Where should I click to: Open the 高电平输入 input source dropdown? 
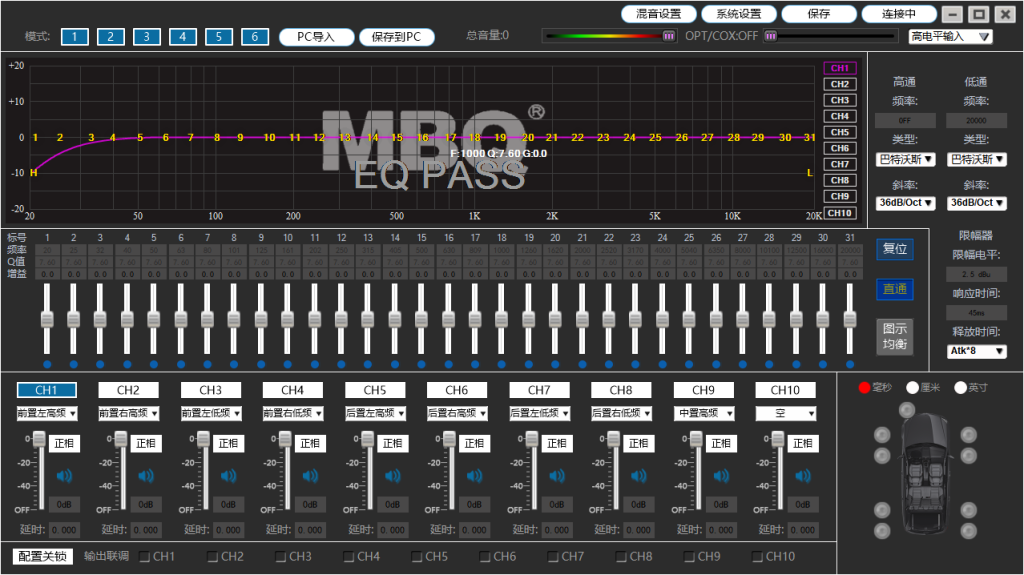coord(951,37)
